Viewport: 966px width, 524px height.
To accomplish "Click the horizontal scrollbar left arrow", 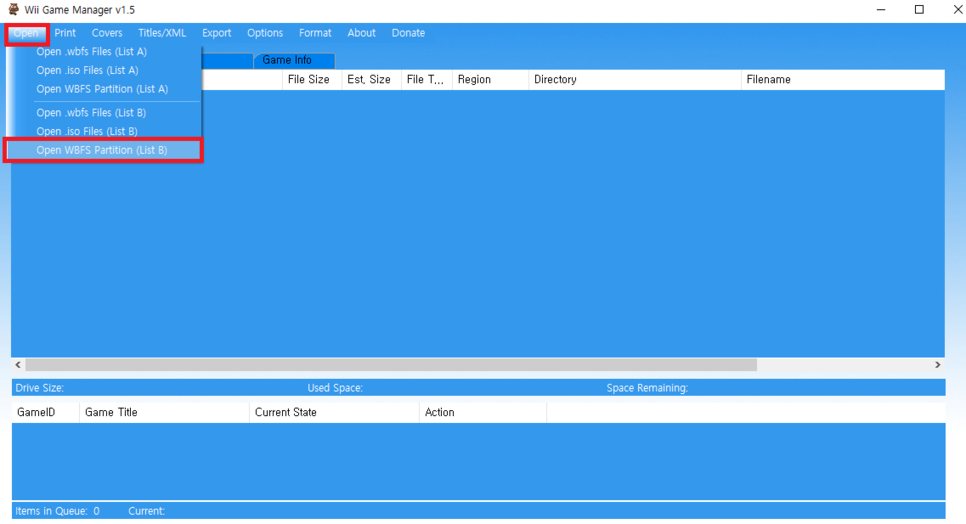I will [18, 365].
